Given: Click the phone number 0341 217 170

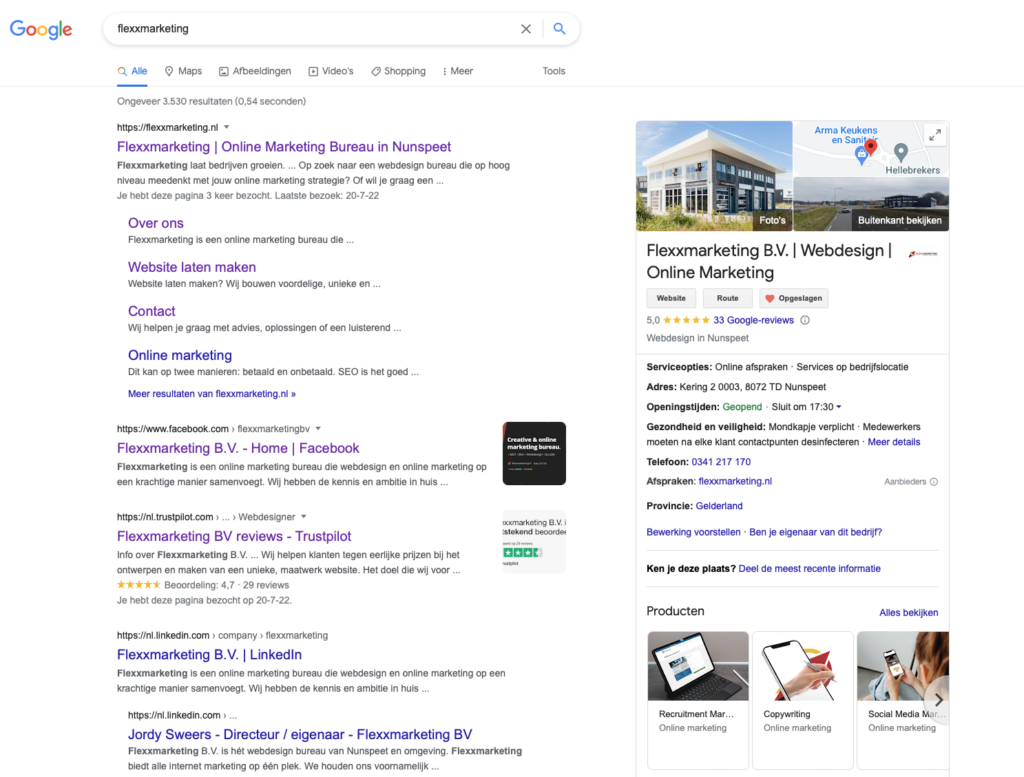Looking at the screenshot, I should tap(721, 462).
